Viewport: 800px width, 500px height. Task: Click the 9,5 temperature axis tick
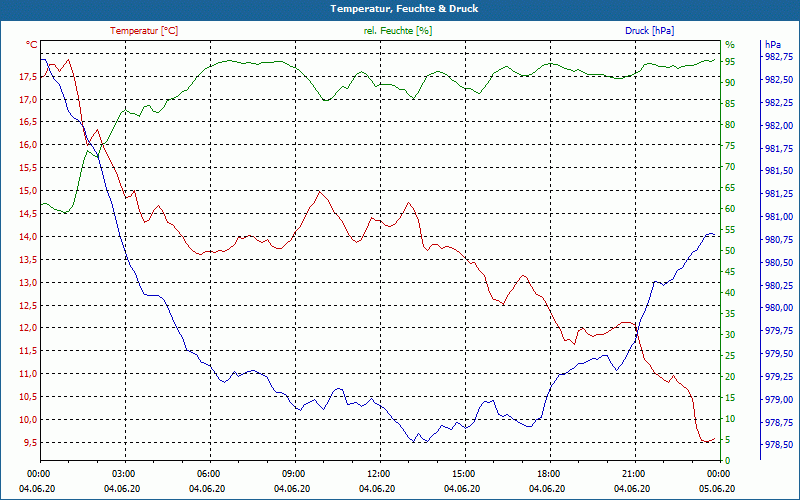point(30,442)
